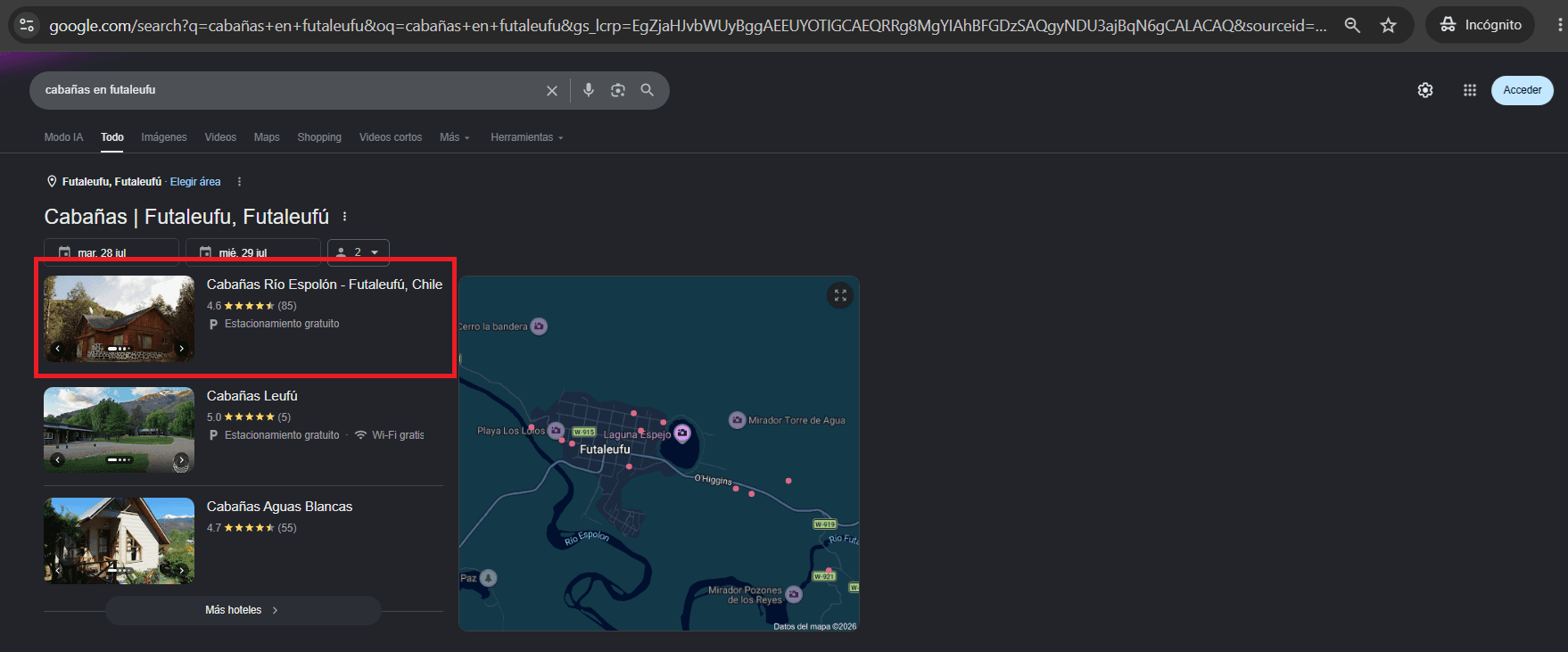Clear the search box with the X icon
The height and width of the screenshot is (652, 1568).
click(x=552, y=90)
